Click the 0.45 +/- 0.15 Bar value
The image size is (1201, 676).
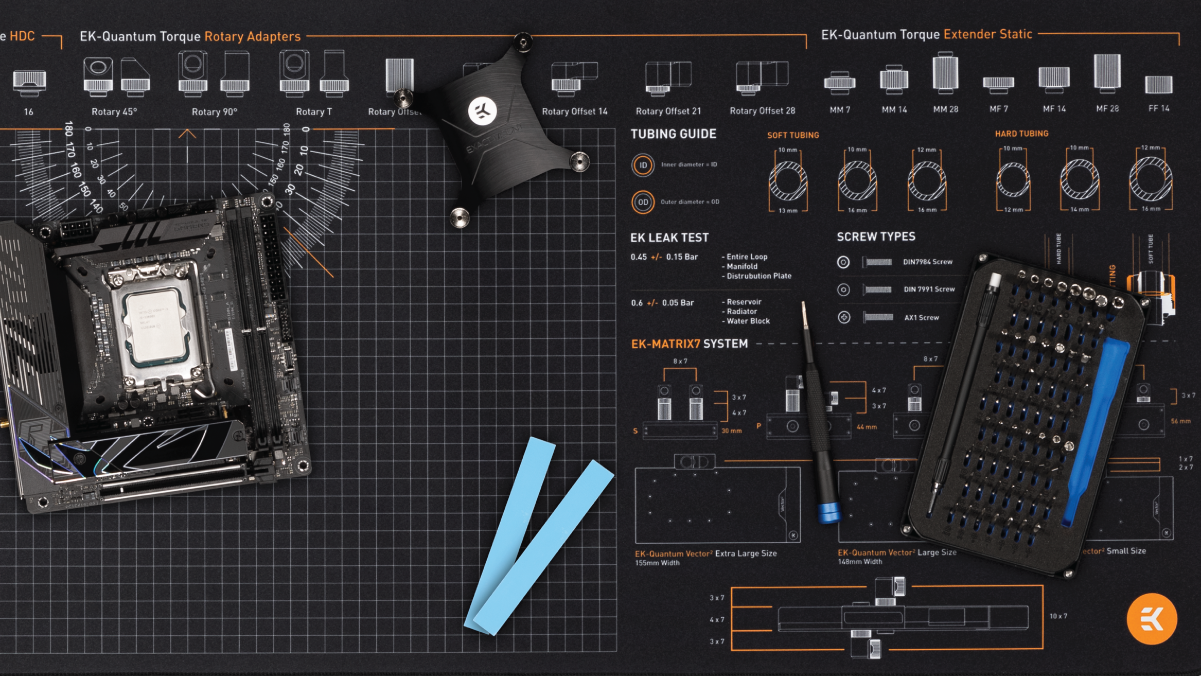pyautogui.click(x=664, y=257)
